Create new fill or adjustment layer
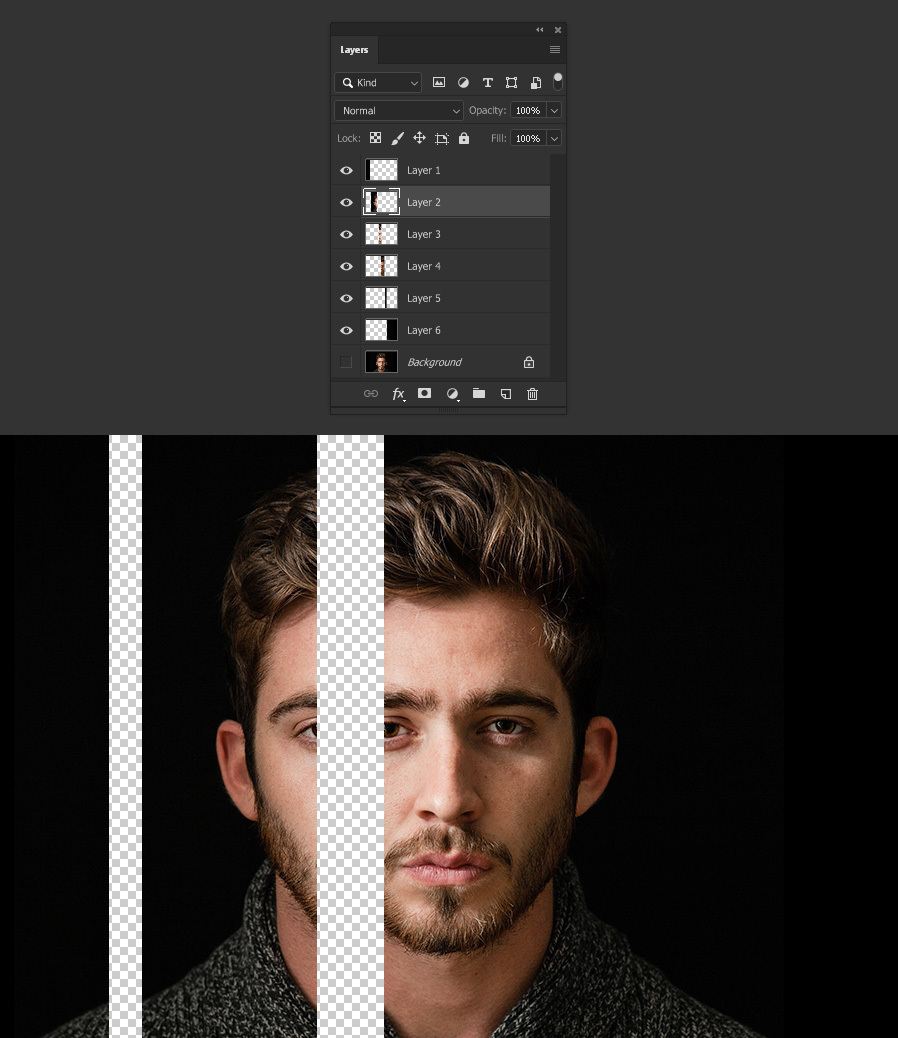The height and width of the screenshot is (1038, 898). [452, 394]
